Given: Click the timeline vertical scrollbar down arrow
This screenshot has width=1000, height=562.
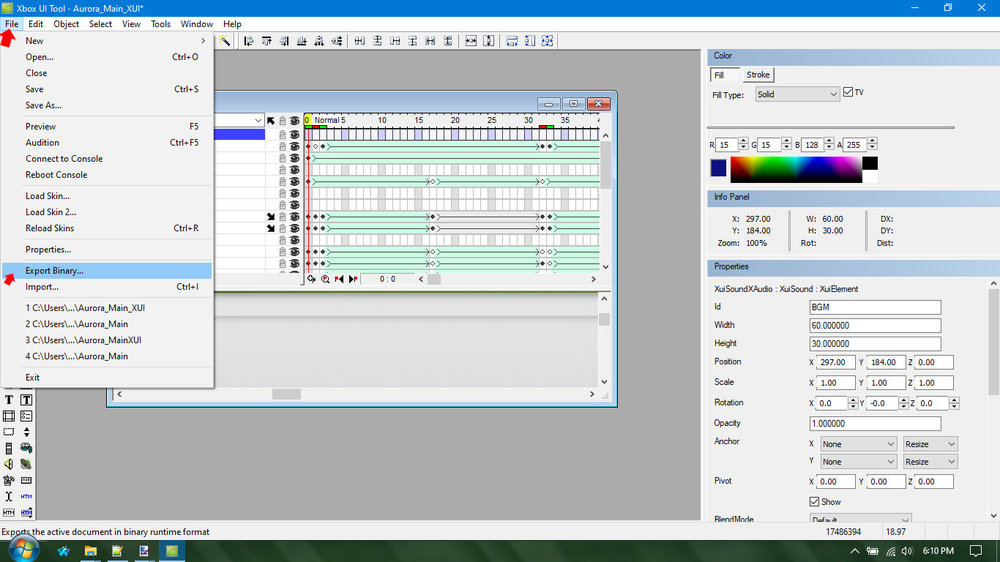Looking at the screenshot, I should point(605,267).
